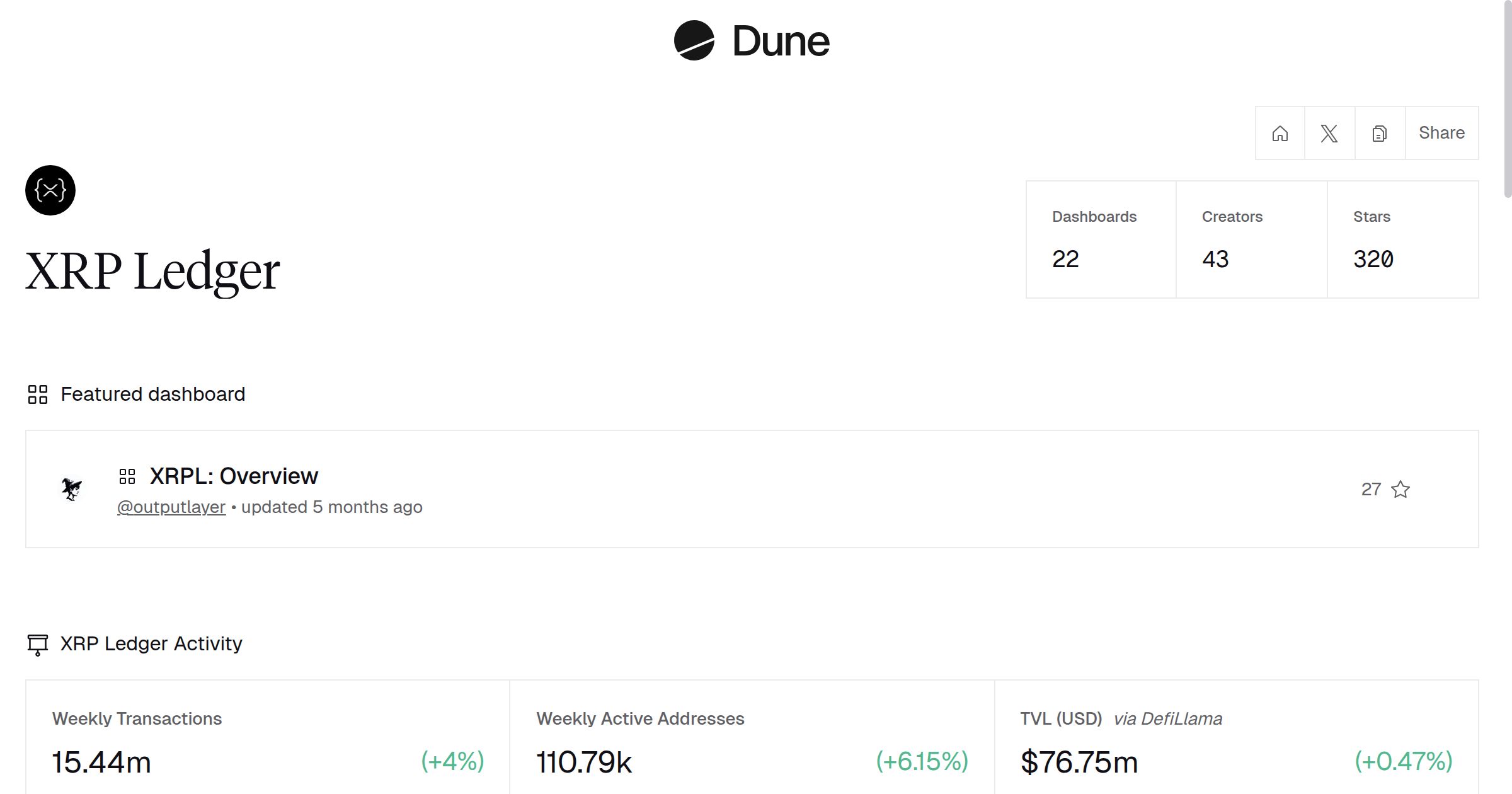Click the Creators count card
Viewport: 1512px width, 794px height.
pyautogui.click(x=1251, y=239)
